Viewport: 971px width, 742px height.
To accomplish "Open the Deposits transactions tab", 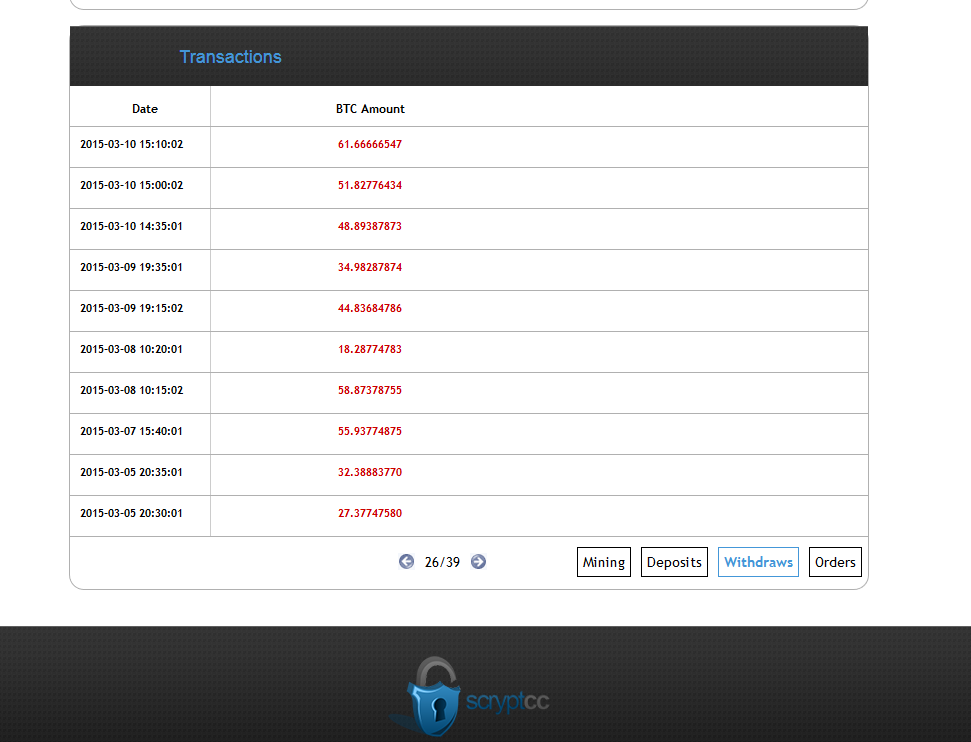I will (674, 562).
